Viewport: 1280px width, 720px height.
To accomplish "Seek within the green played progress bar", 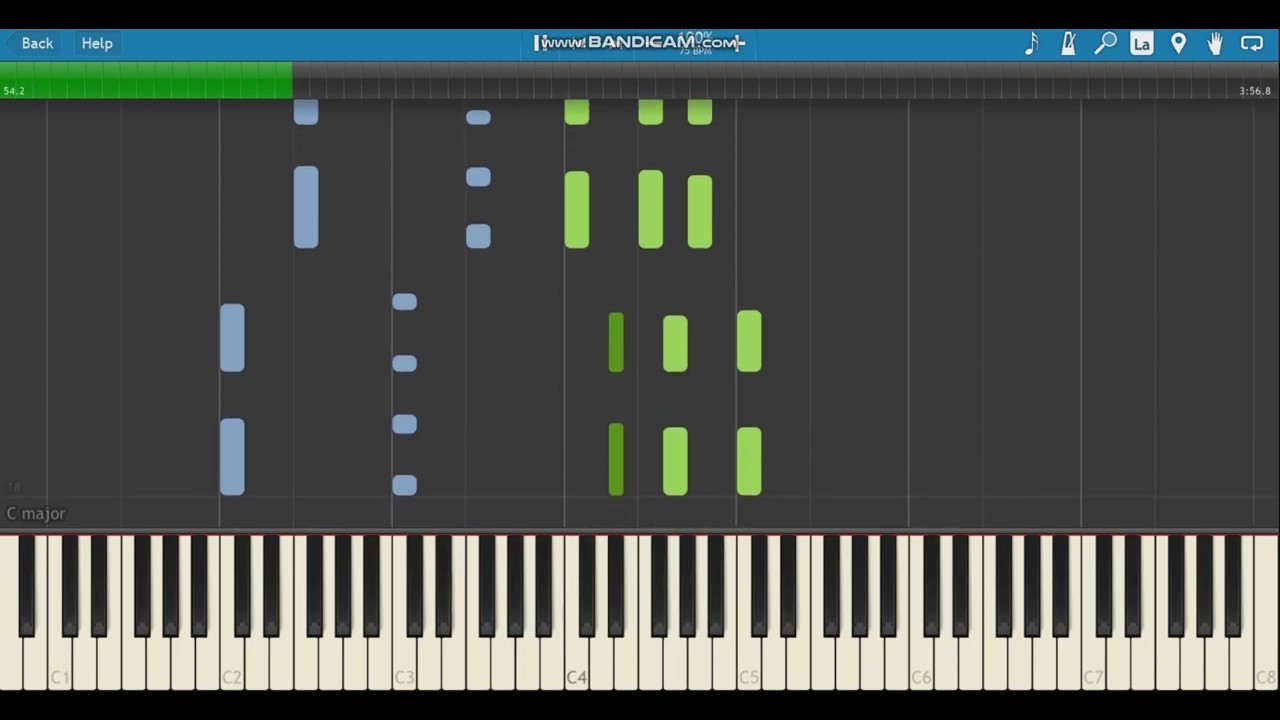I will click(x=146, y=80).
